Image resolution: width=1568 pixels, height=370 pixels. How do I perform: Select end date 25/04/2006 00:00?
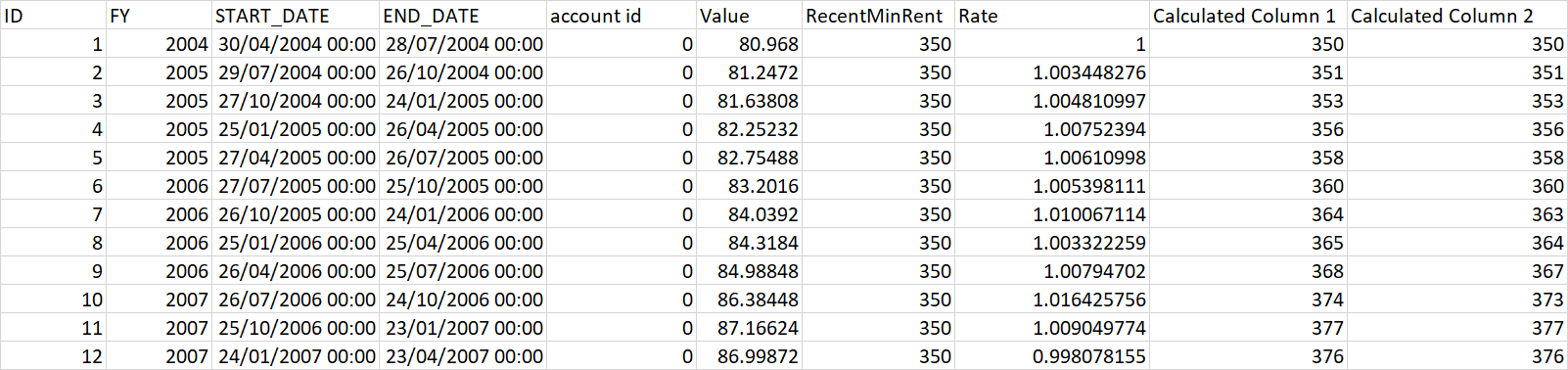pyautogui.click(x=462, y=243)
